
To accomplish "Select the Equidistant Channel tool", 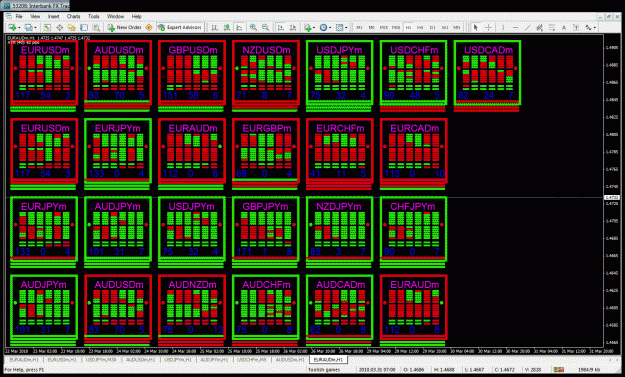I will [540, 27].
